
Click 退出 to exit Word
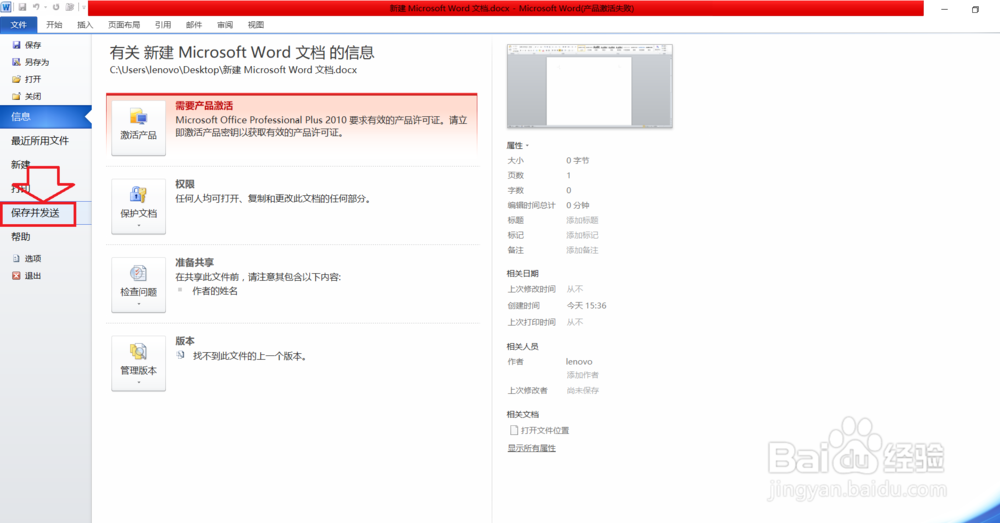27,276
